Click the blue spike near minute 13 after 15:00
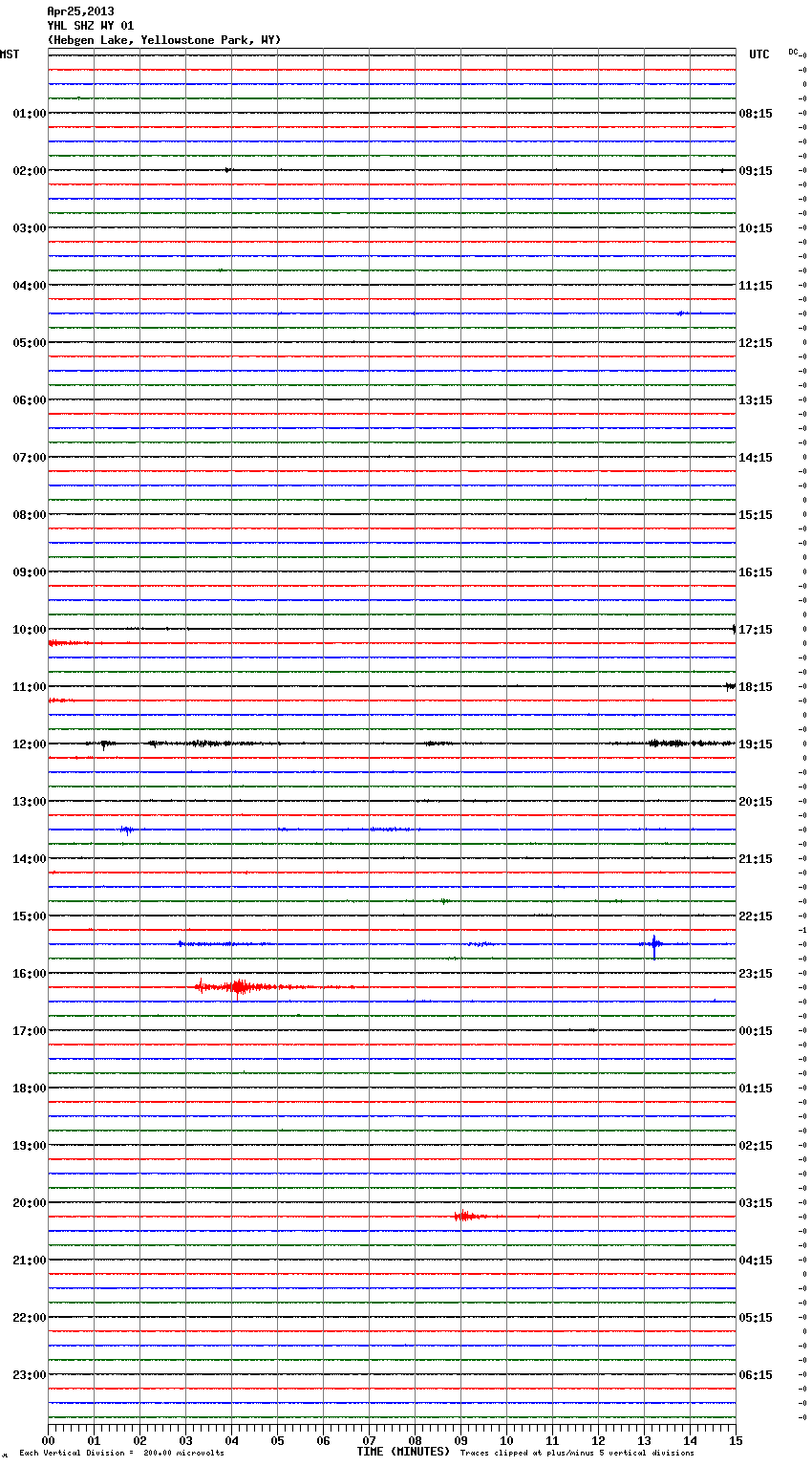The image size is (812, 1466). [x=654, y=945]
